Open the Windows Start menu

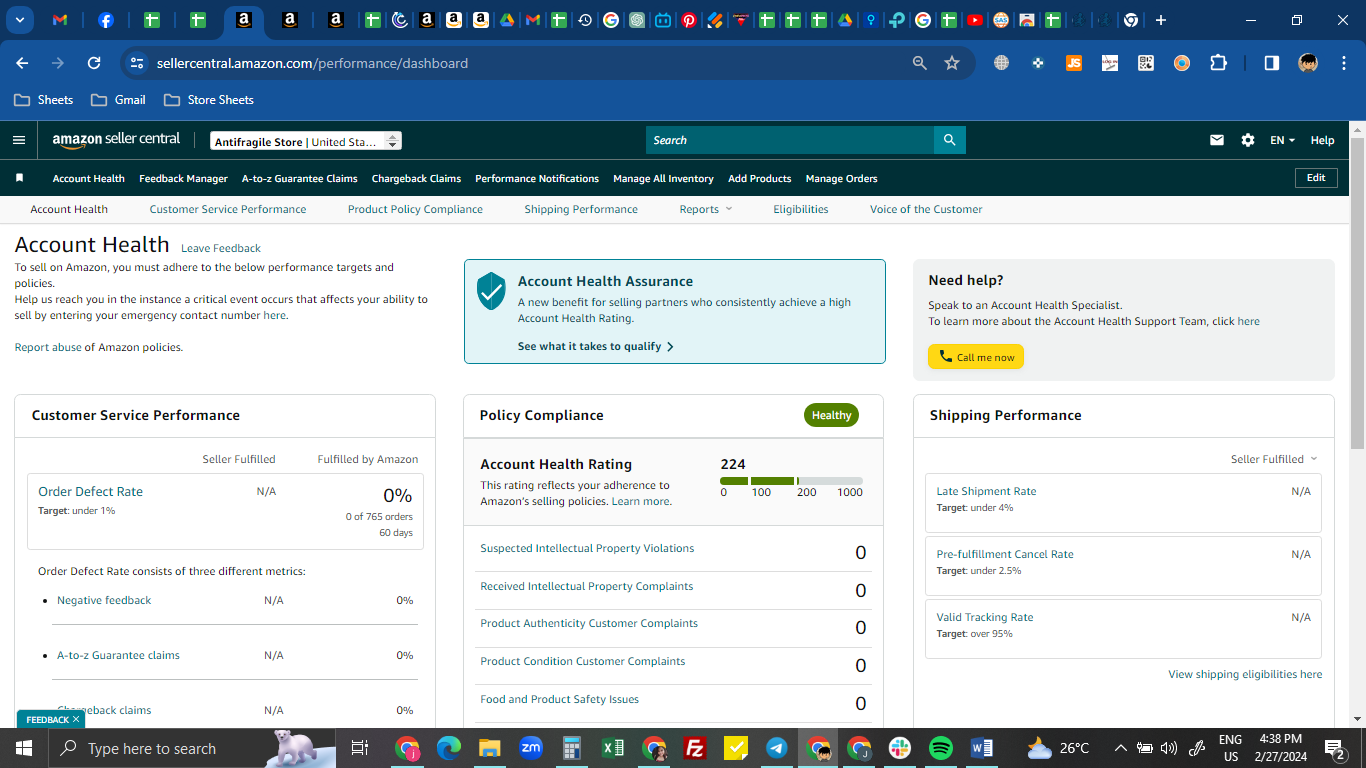pyautogui.click(x=24, y=748)
